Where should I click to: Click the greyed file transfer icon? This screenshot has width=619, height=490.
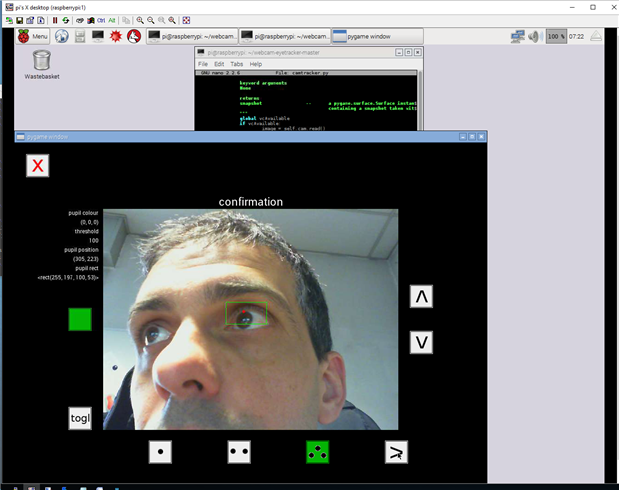[x=126, y=20]
